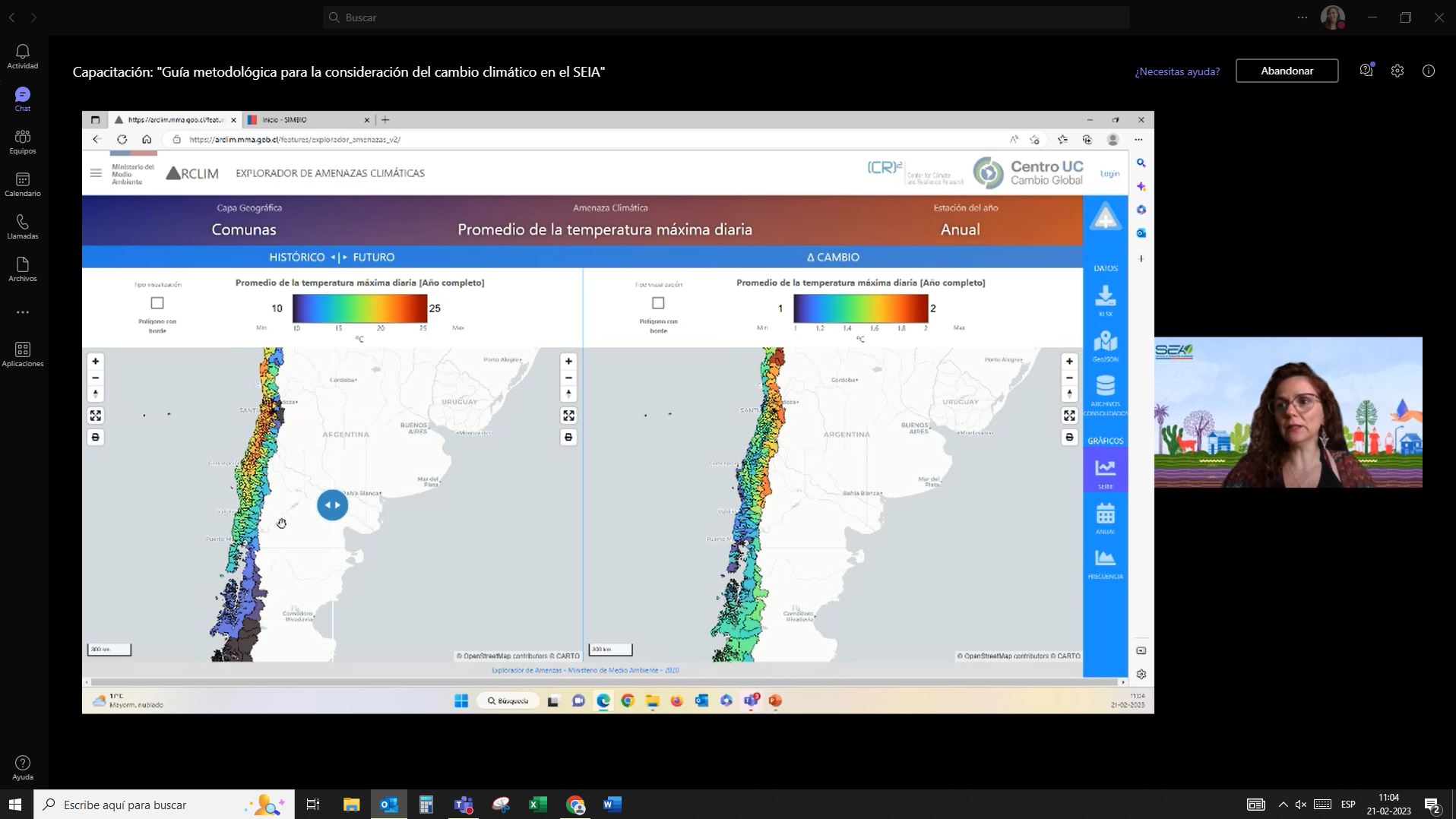Image resolution: width=1456 pixels, height=819 pixels.
Task: Open Equipos in the Teams sidebar
Action: pyautogui.click(x=23, y=141)
